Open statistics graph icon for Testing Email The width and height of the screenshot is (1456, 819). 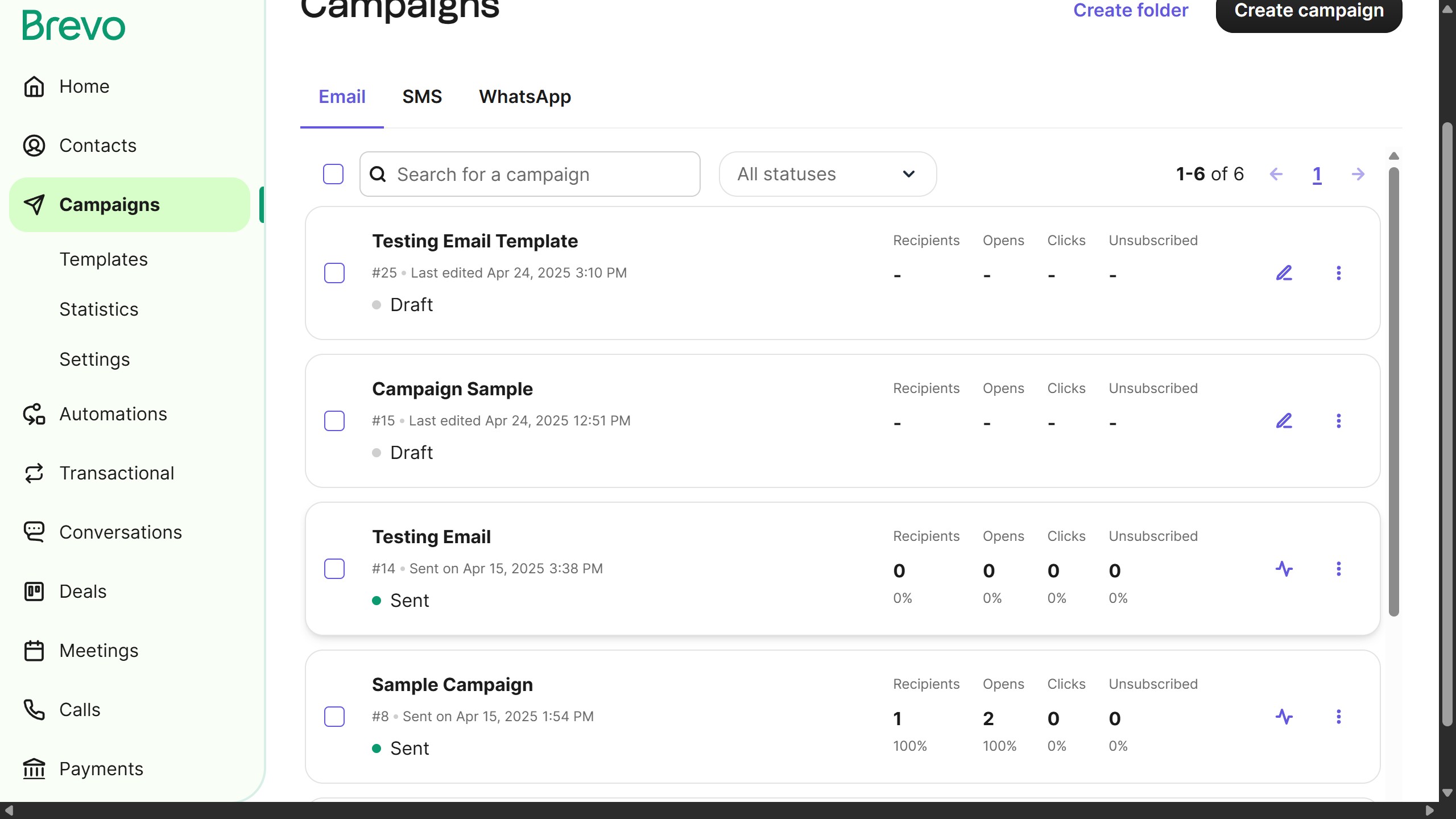[x=1284, y=569]
